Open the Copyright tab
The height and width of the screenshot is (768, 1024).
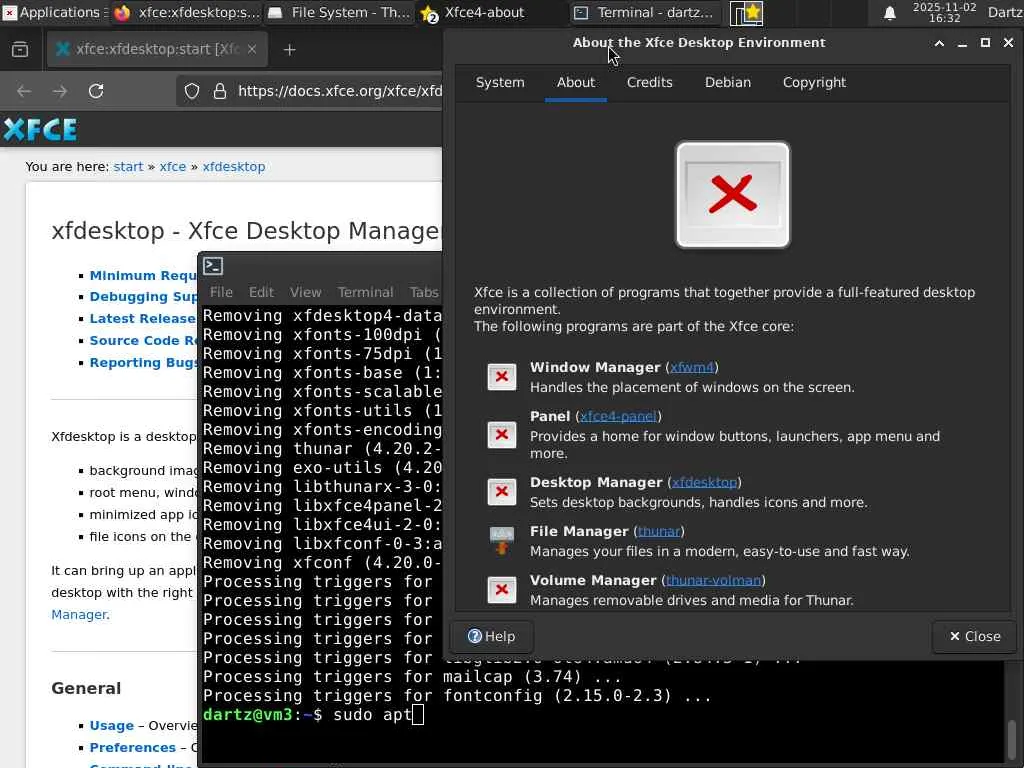814,83
